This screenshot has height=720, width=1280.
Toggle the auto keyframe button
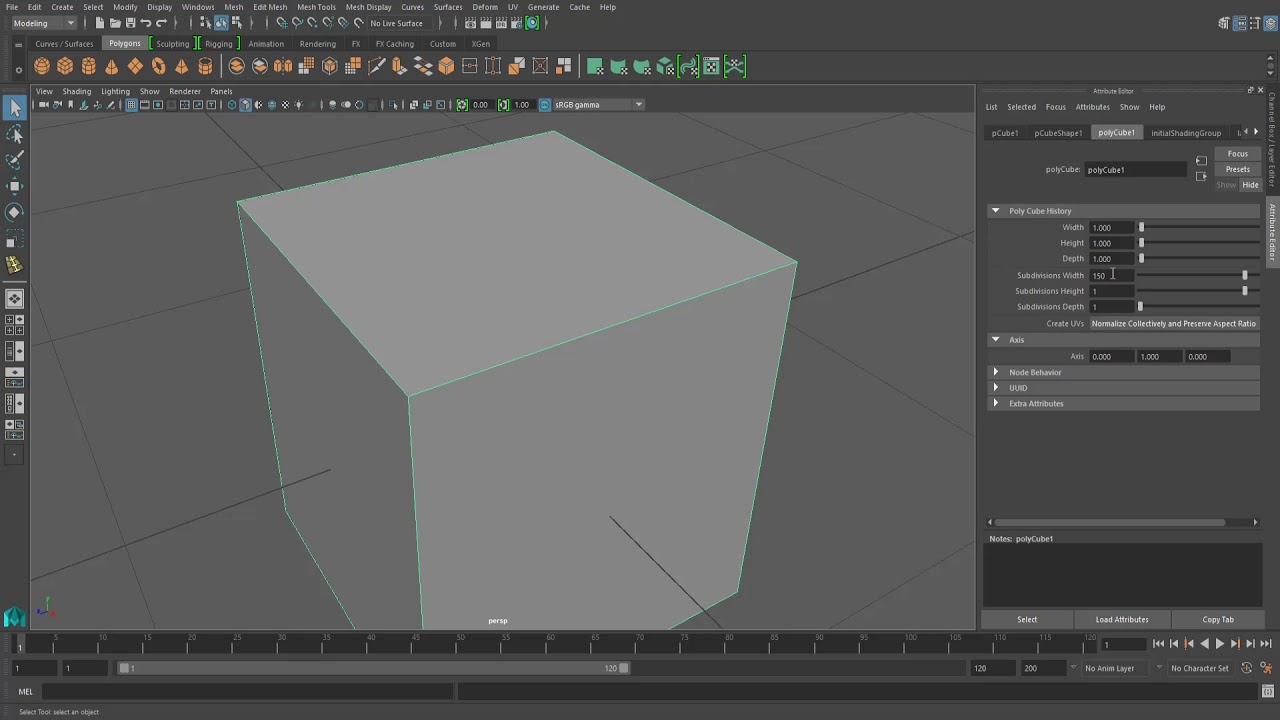click(x=1247, y=668)
